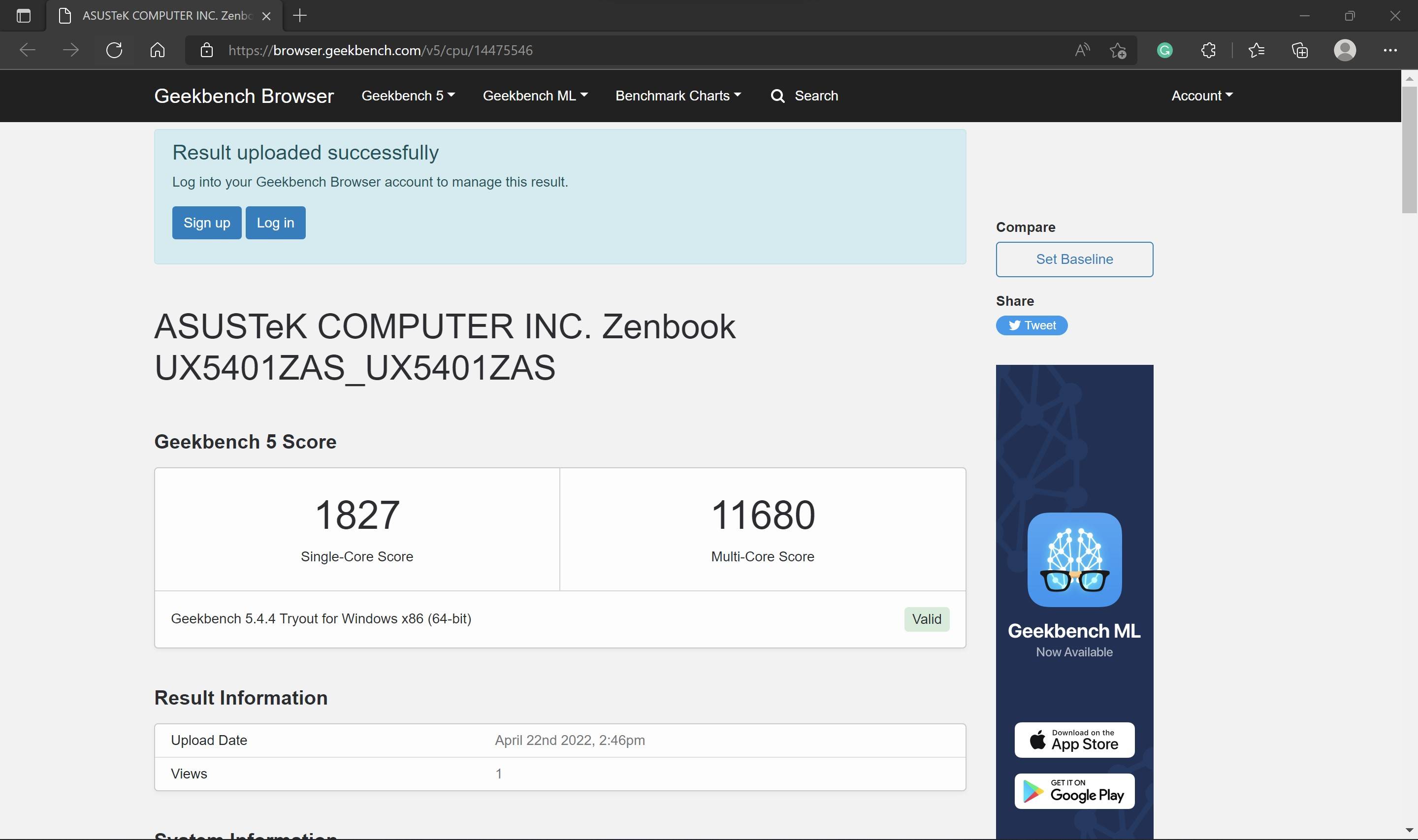Go to the browser home page
1418x840 pixels.
click(x=158, y=50)
